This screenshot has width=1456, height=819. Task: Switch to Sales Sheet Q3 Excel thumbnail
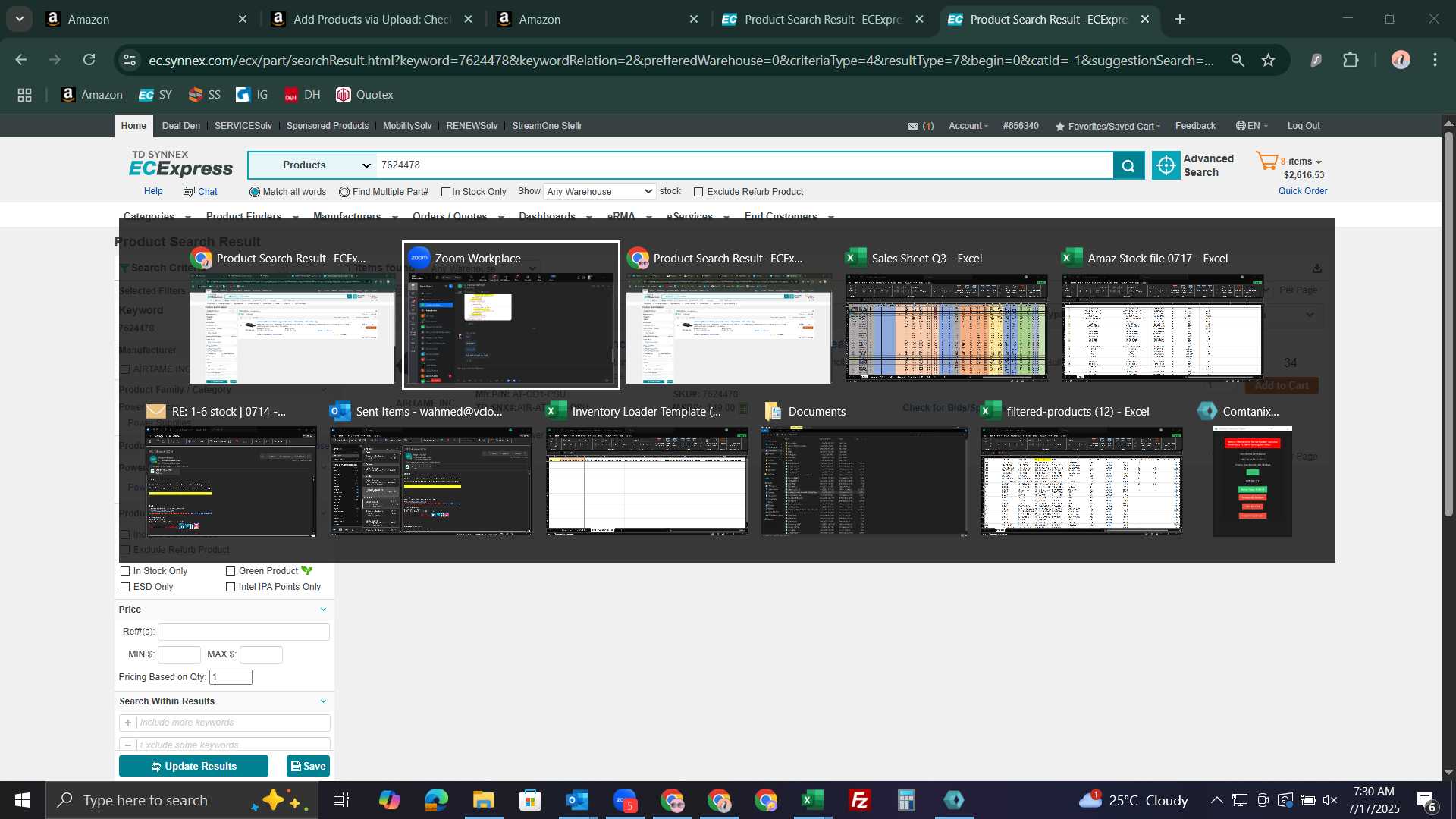tap(946, 315)
